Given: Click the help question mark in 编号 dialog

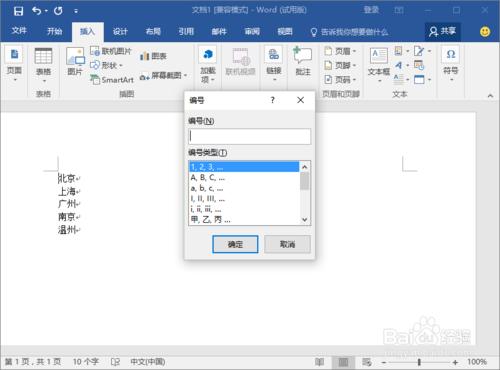Looking at the screenshot, I should 272,100.
